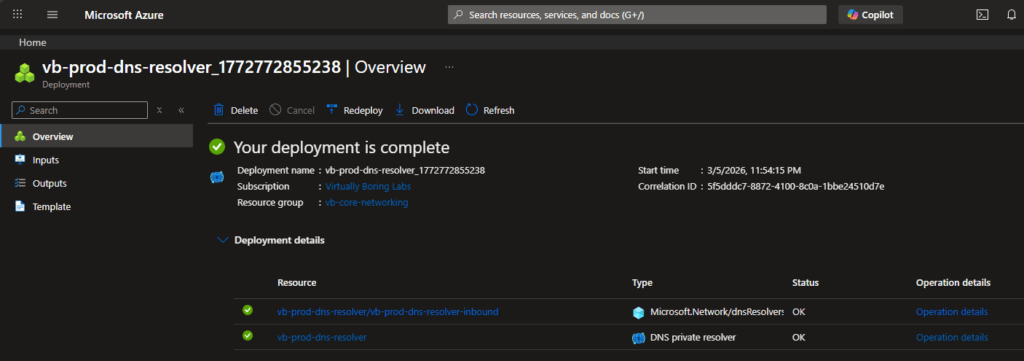This screenshot has height=361, width=1024.
Task: Click the green deployment complete checkmark
Action: tap(217, 147)
